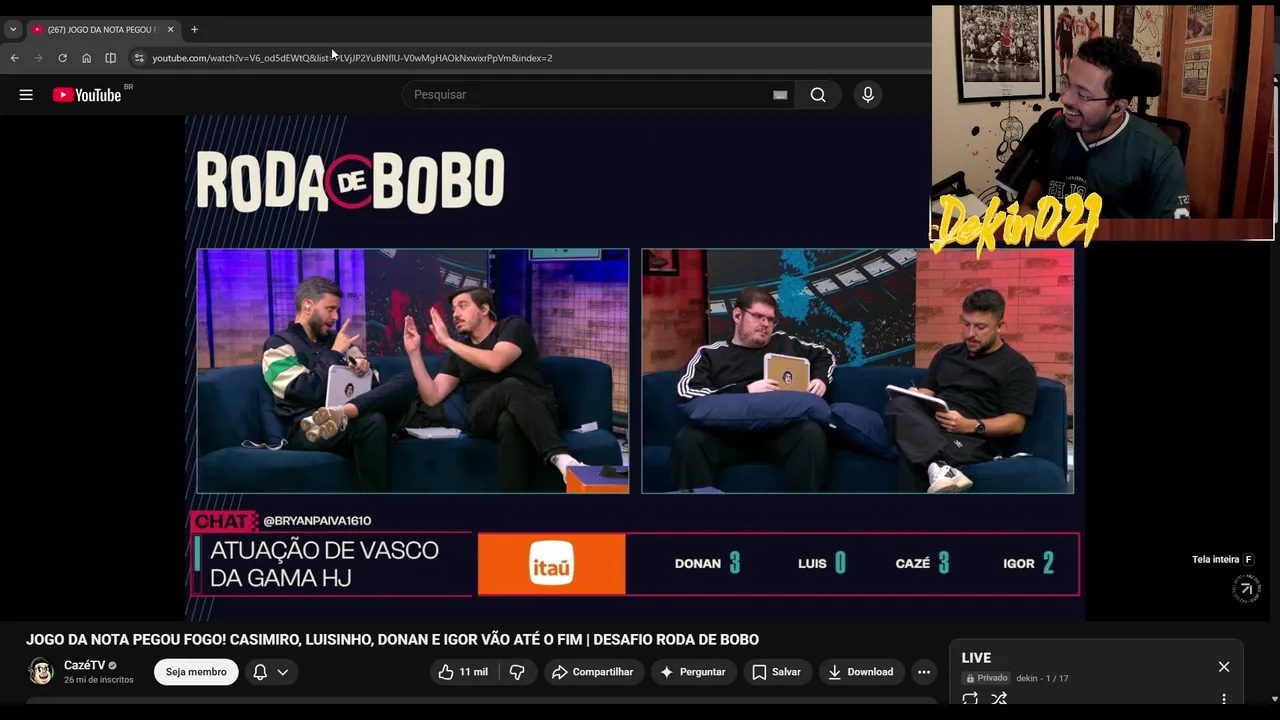Click the '26 mi de inscritos' text

(99, 680)
